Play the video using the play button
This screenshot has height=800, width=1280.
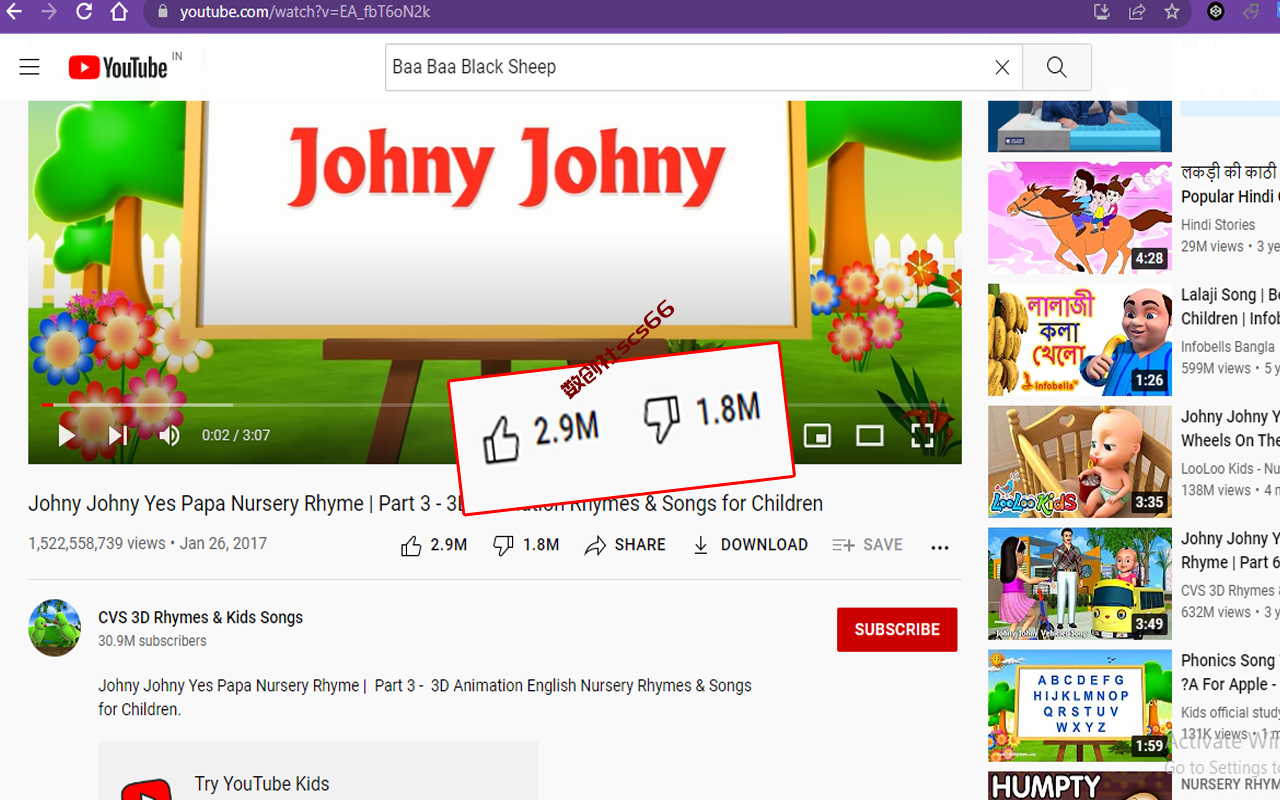[66, 435]
